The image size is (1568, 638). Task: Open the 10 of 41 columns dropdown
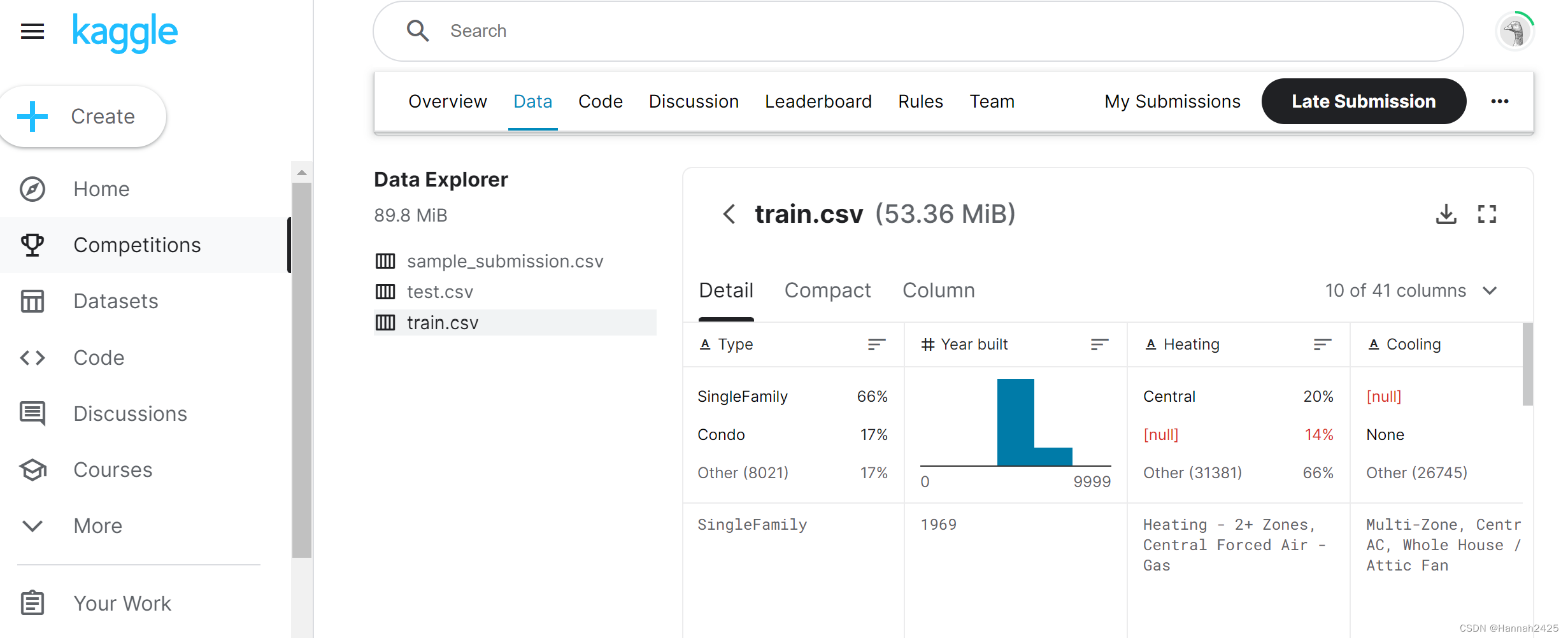point(1411,290)
